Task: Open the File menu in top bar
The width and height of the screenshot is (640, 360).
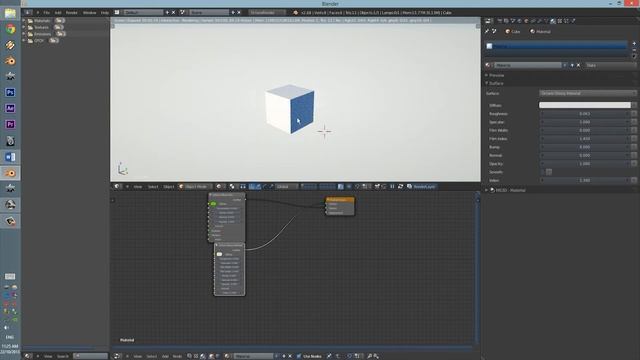Action: tap(47, 13)
